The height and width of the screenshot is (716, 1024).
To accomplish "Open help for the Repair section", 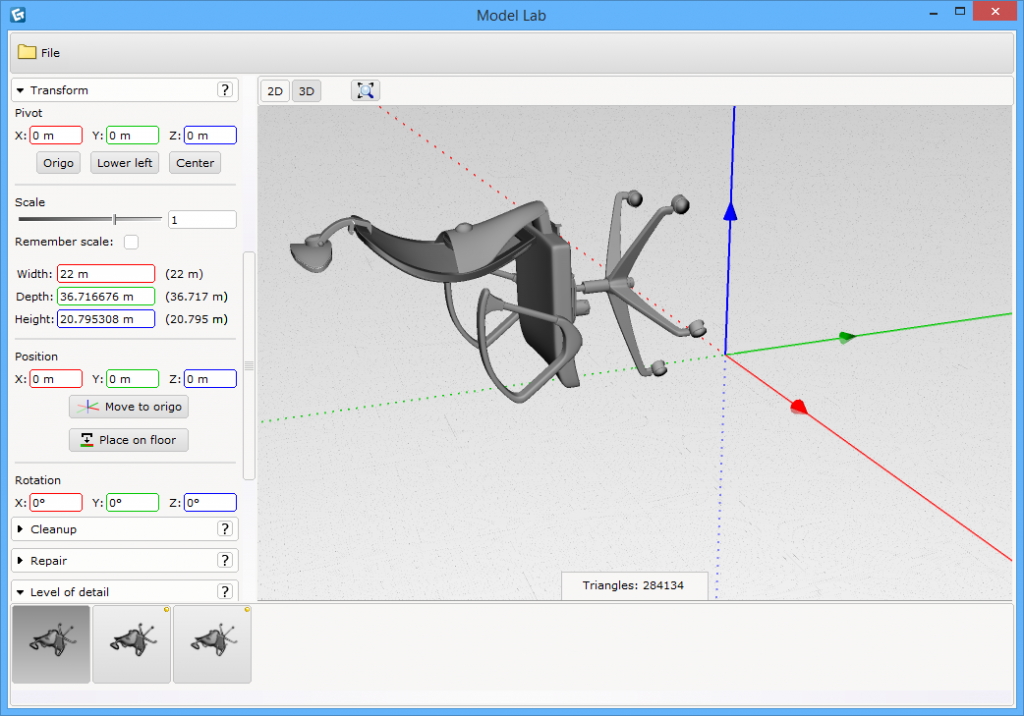I will point(225,560).
